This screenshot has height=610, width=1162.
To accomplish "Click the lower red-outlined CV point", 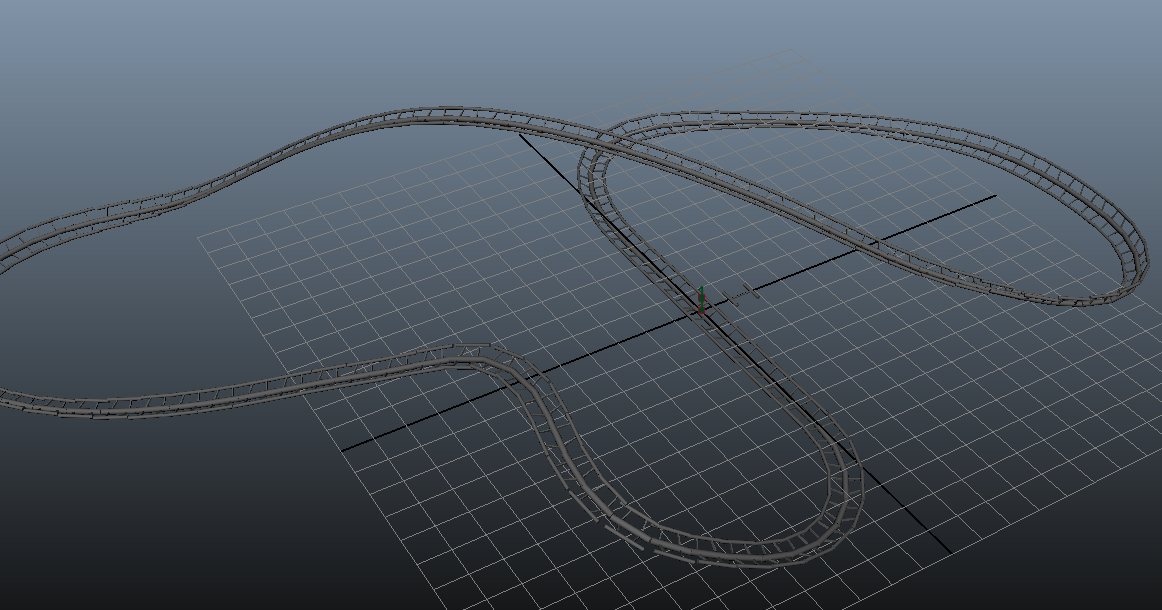I will click(701, 311).
